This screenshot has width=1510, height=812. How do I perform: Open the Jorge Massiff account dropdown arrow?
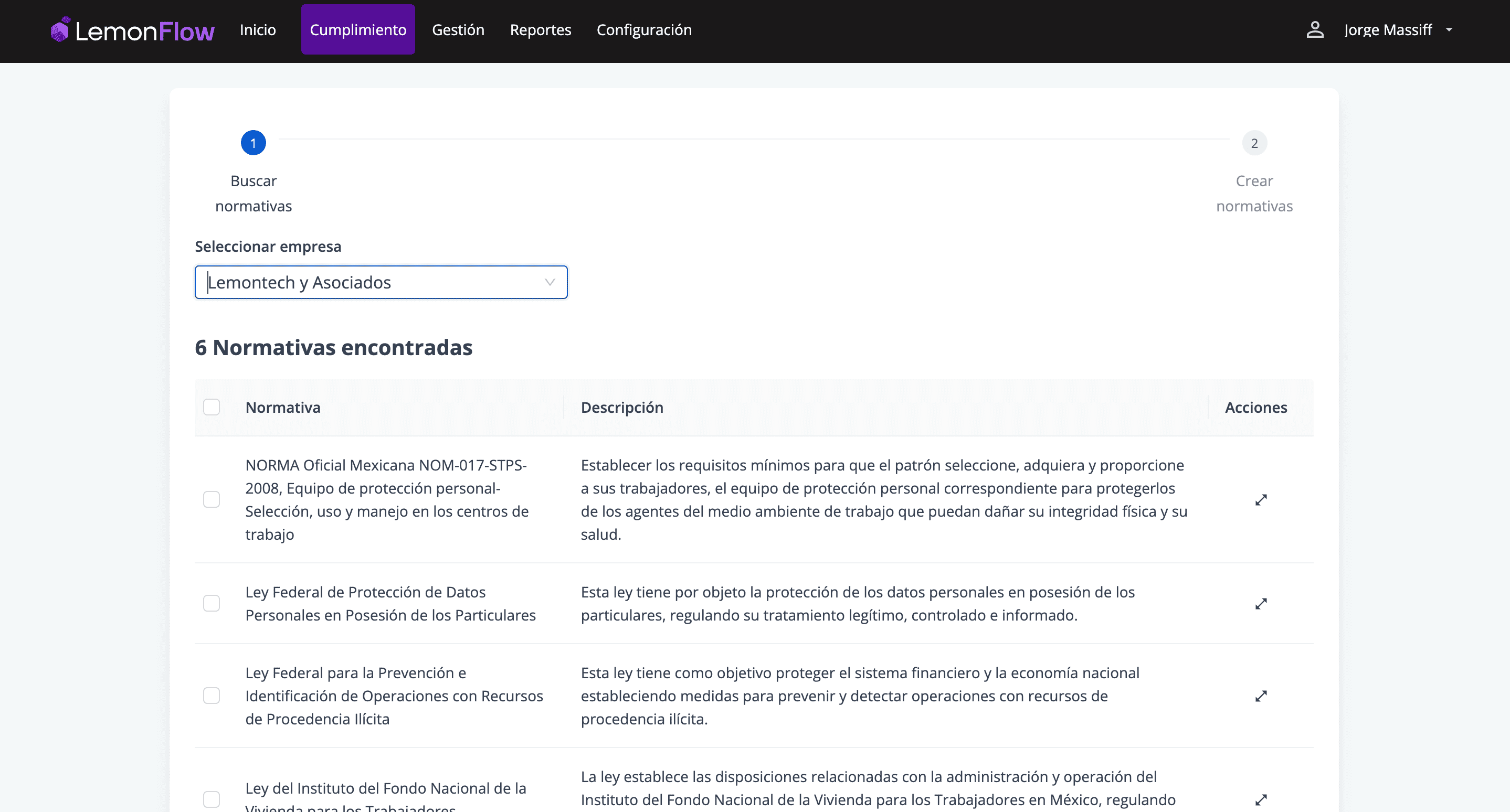1449,29
